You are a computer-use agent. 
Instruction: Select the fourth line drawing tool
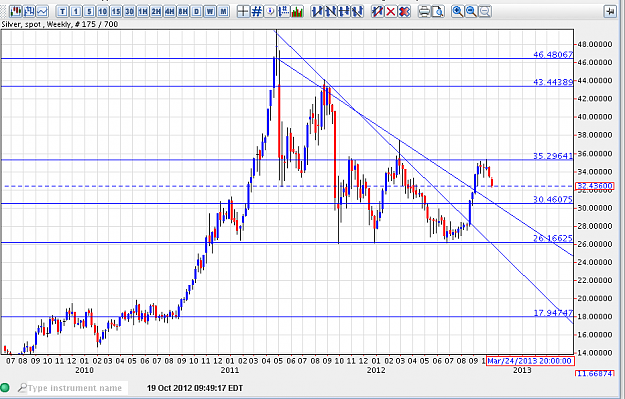(x=358, y=12)
